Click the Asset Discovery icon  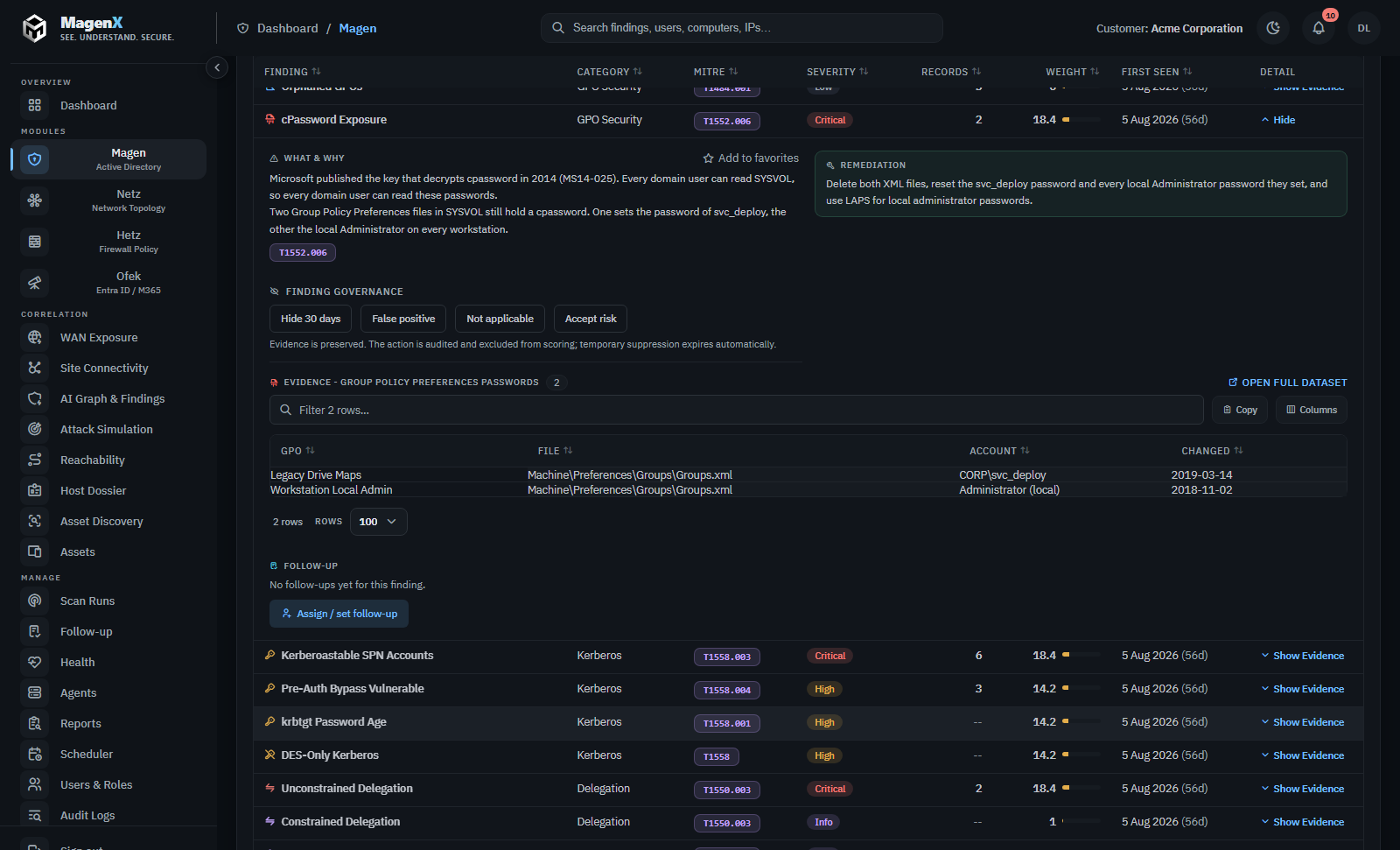pyautogui.click(x=35, y=521)
